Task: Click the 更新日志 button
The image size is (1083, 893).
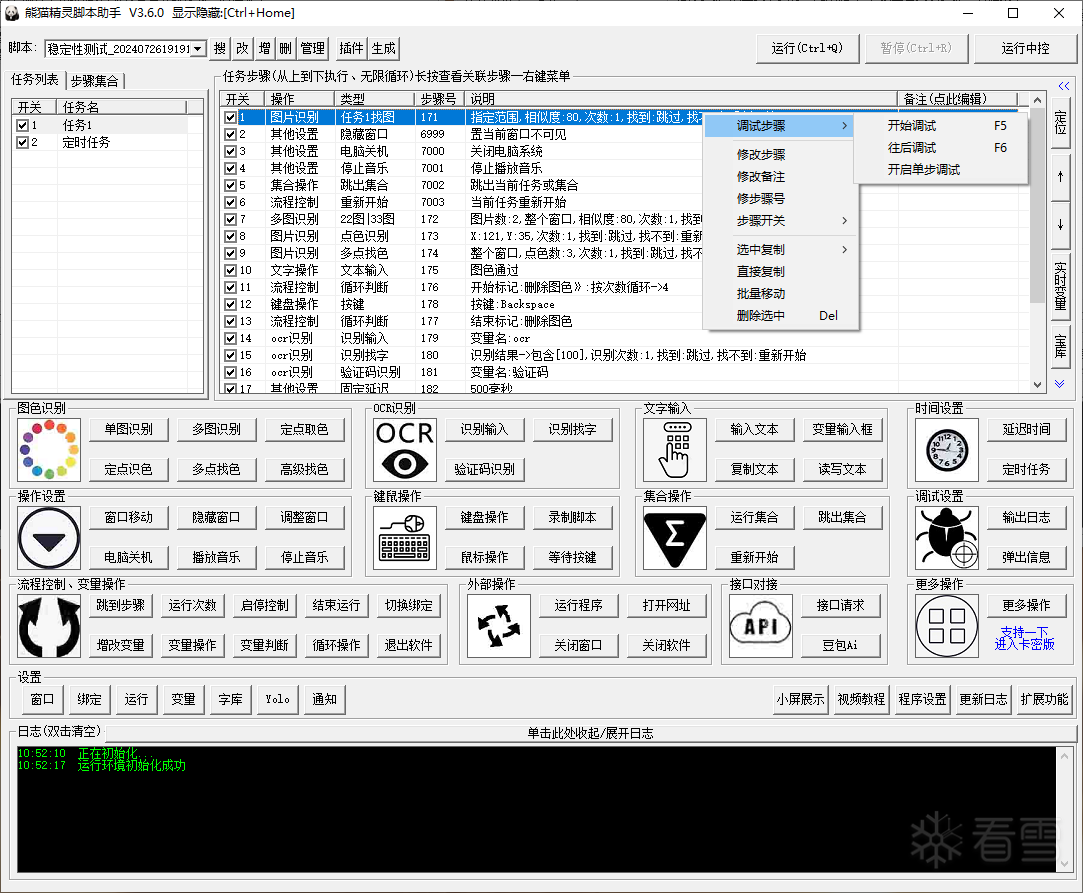Action: tap(984, 700)
